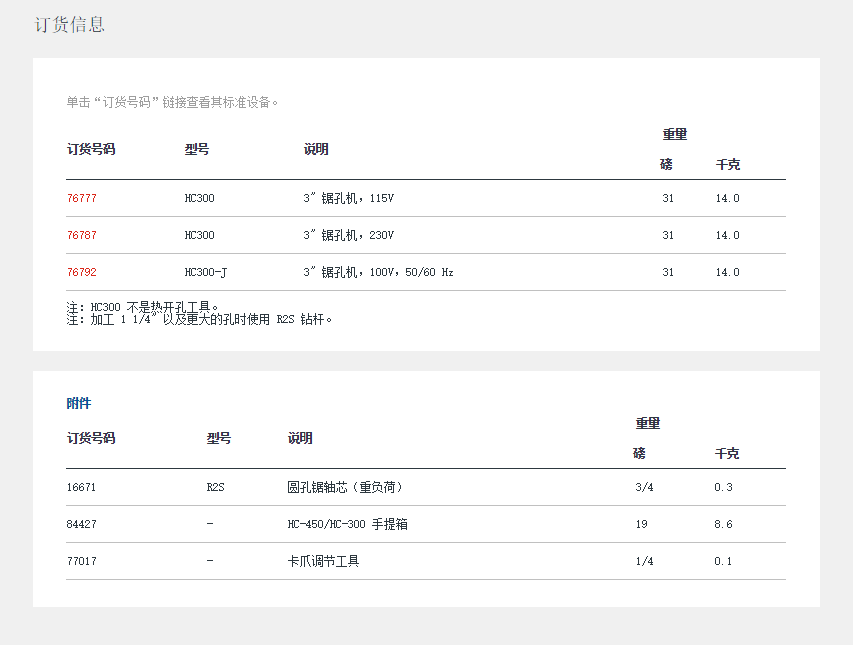The width and height of the screenshot is (853, 645).
Task: Select the HC-450/HC-300 手提箱 description
Action: point(347,525)
